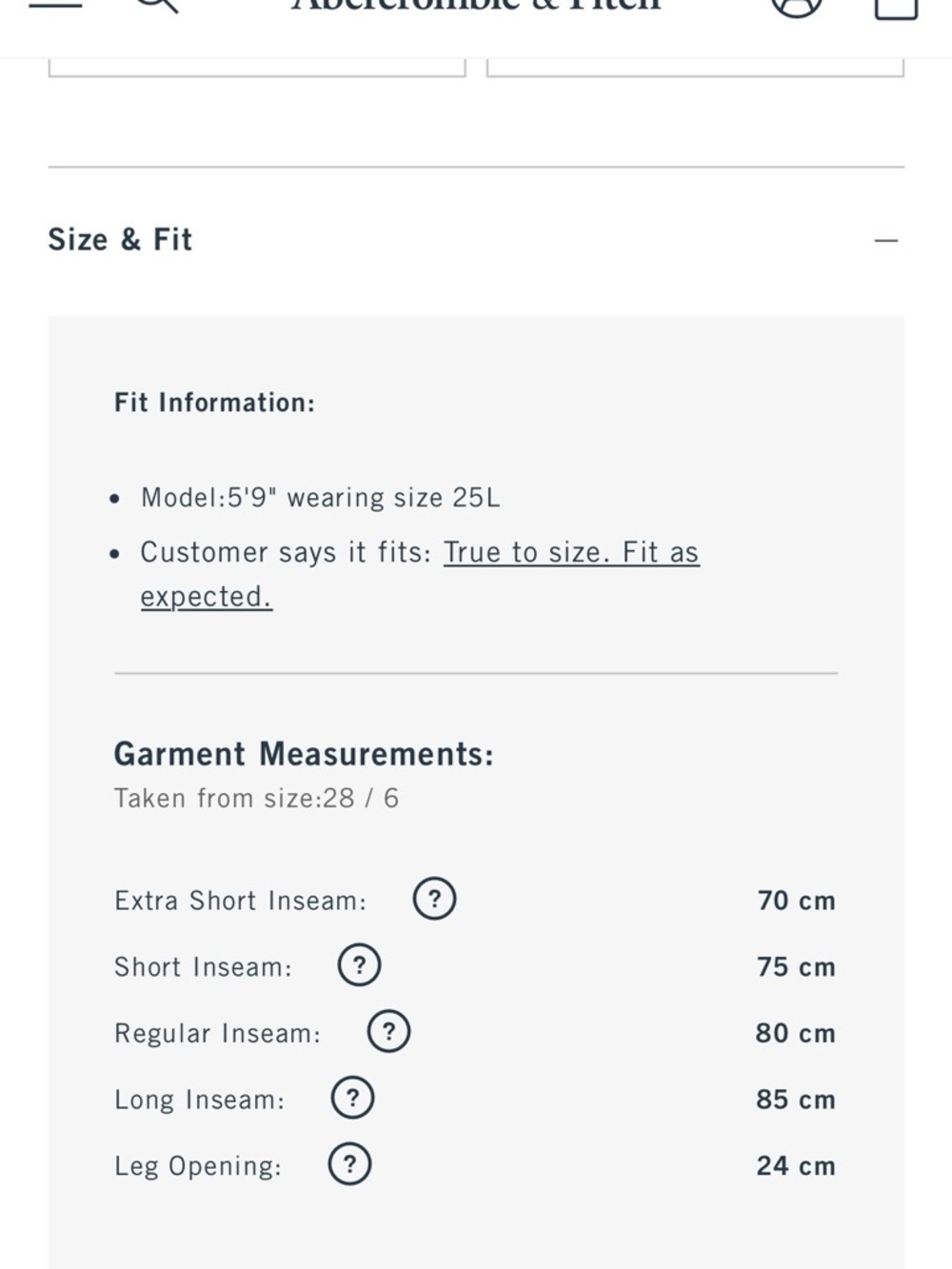Click the Size & Fit heading
The height and width of the screenshot is (1269, 952).
click(120, 239)
